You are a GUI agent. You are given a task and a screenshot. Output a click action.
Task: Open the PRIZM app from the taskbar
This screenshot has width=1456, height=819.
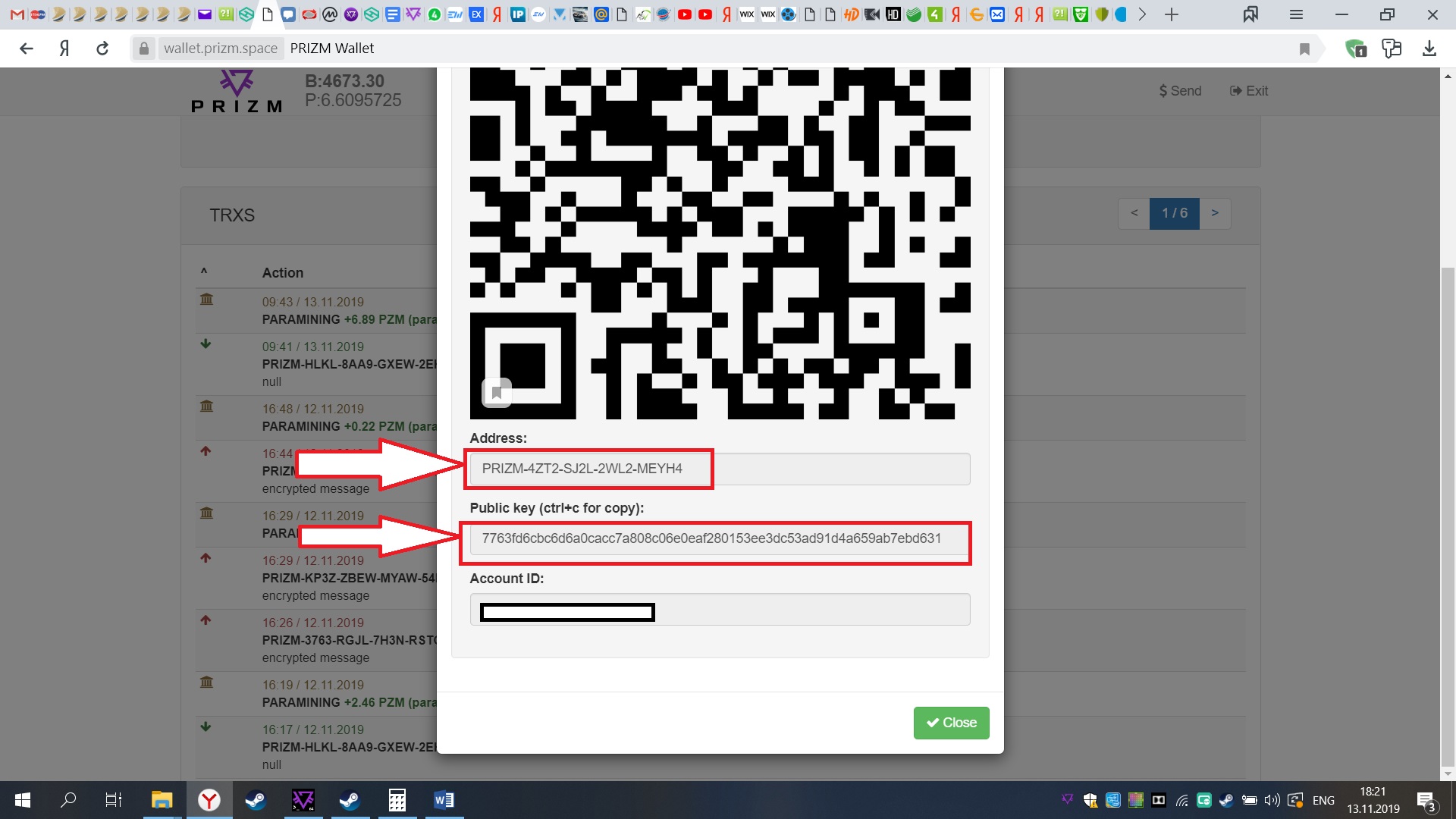(x=303, y=800)
